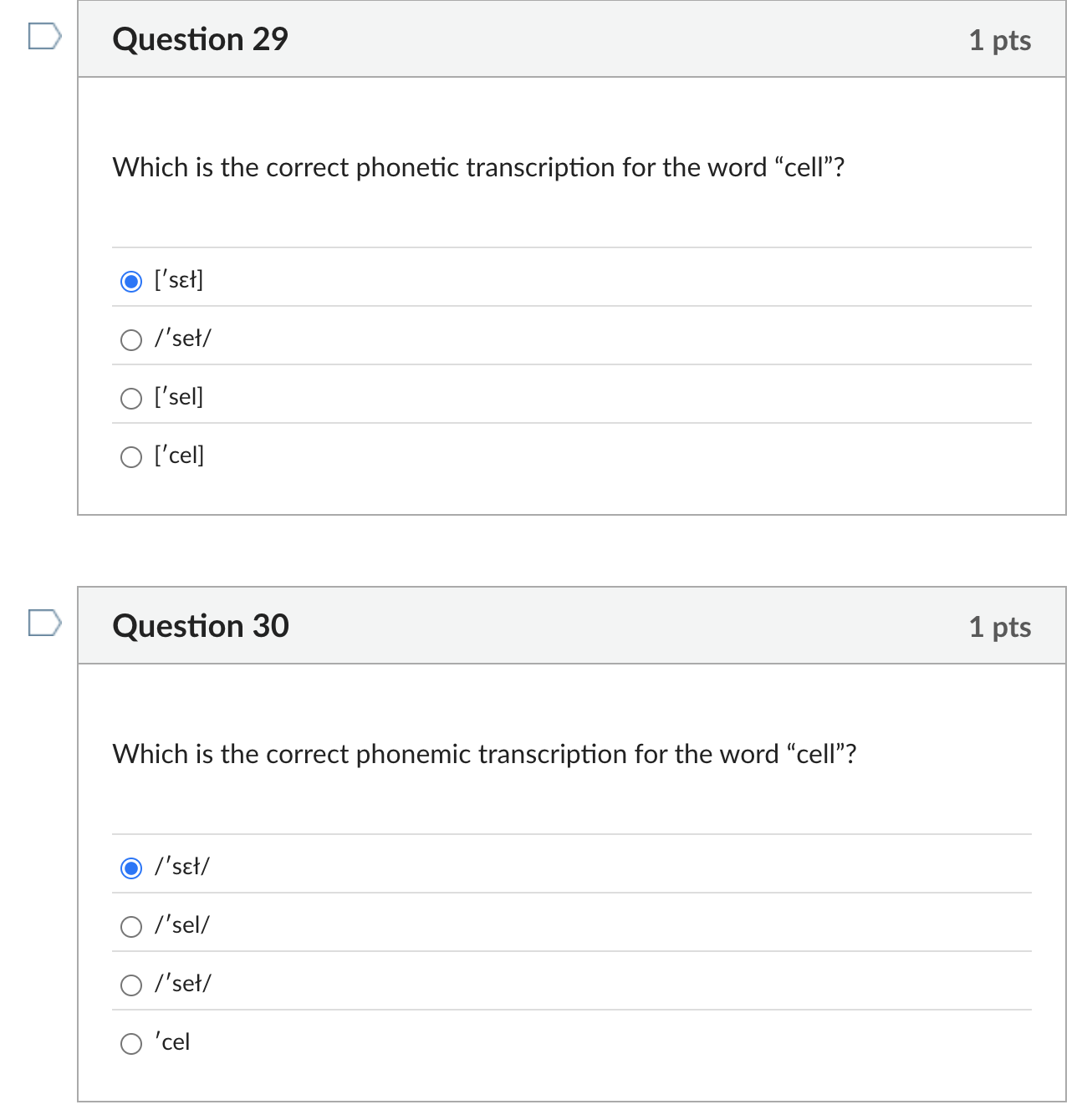Viewport: 1087px width, 1120px height.
Task: Click the Question 29 header
Action: [x=201, y=38]
